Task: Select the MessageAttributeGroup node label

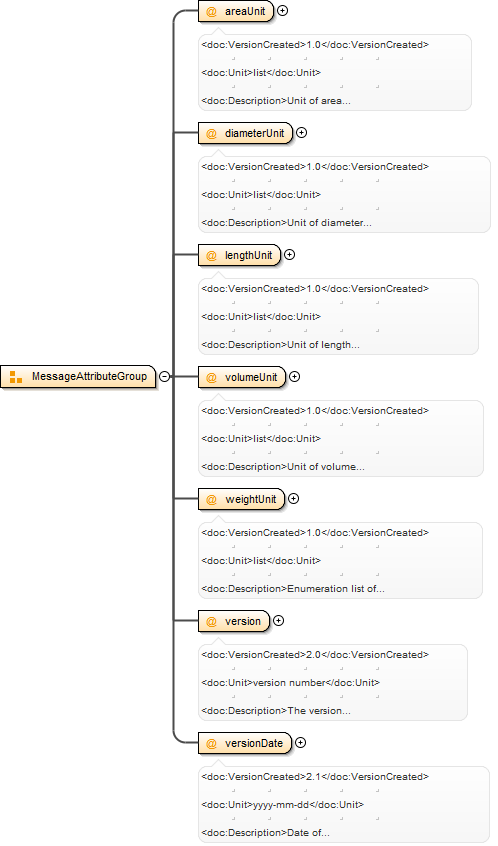Action: click(89, 376)
